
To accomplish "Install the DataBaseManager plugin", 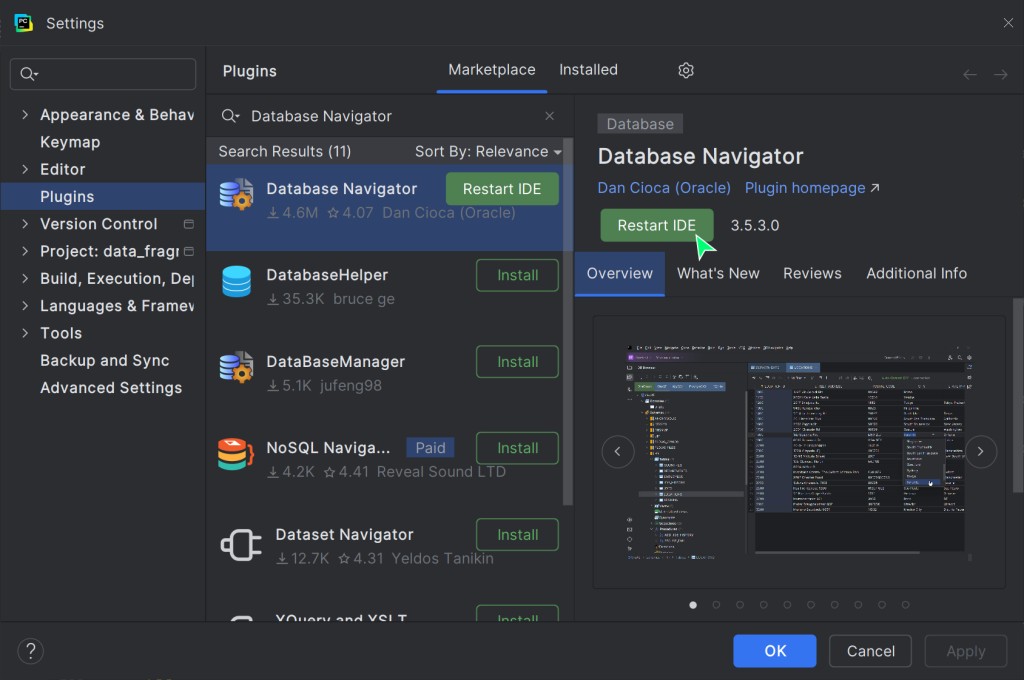I will coord(517,362).
